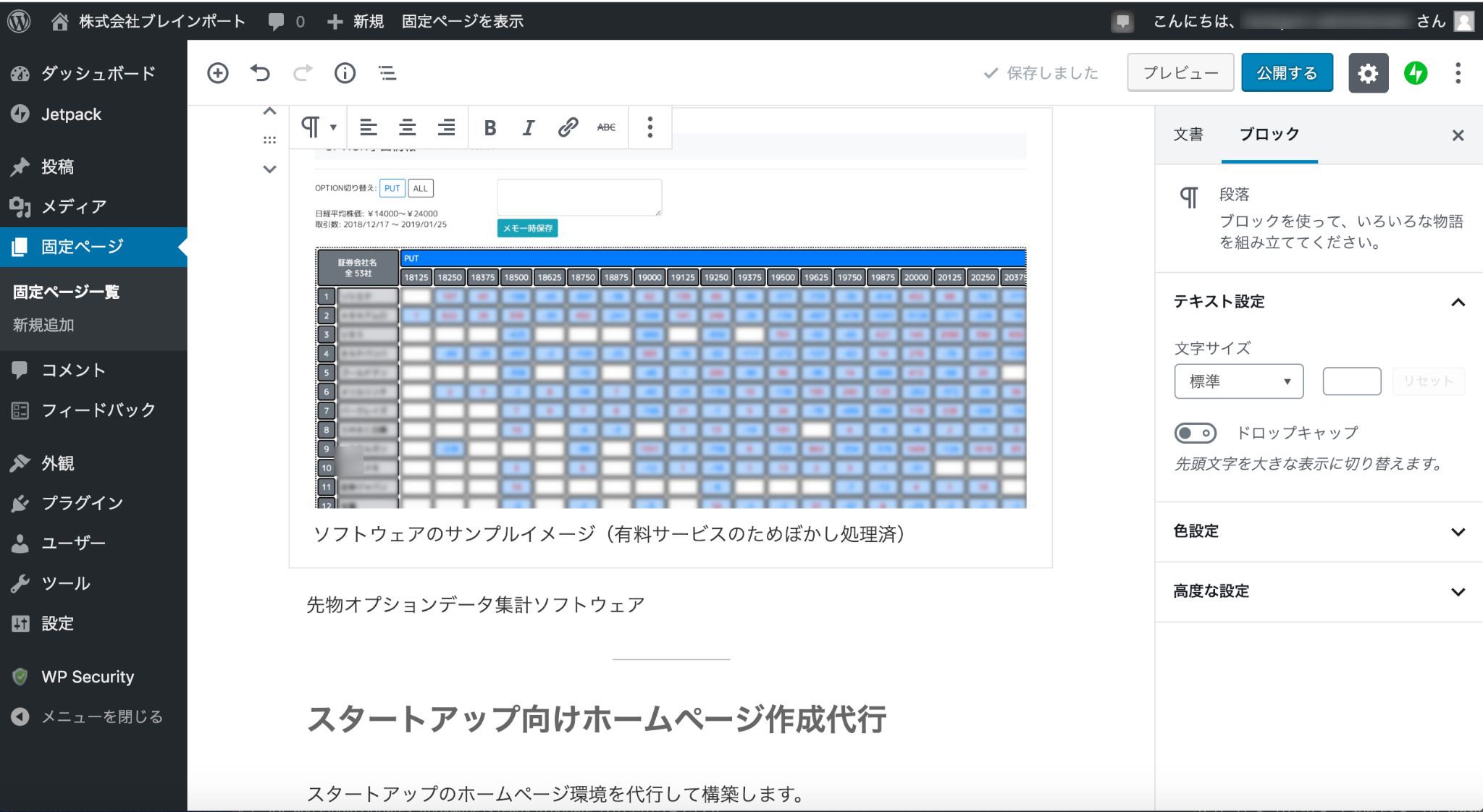This screenshot has width=1483, height=812.
Task: Click the add block plus icon
Action: [217, 73]
